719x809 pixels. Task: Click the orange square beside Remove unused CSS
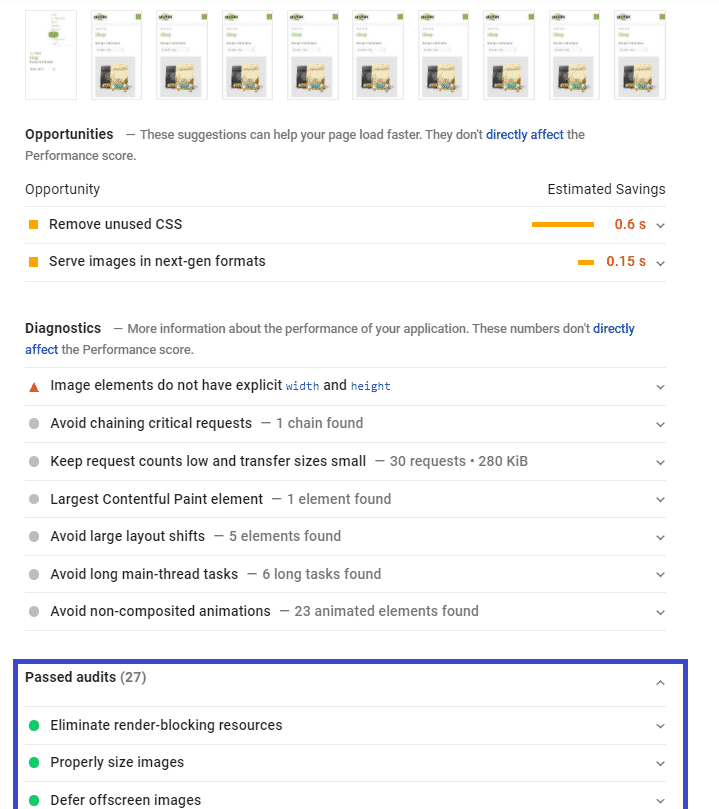coord(33,225)
